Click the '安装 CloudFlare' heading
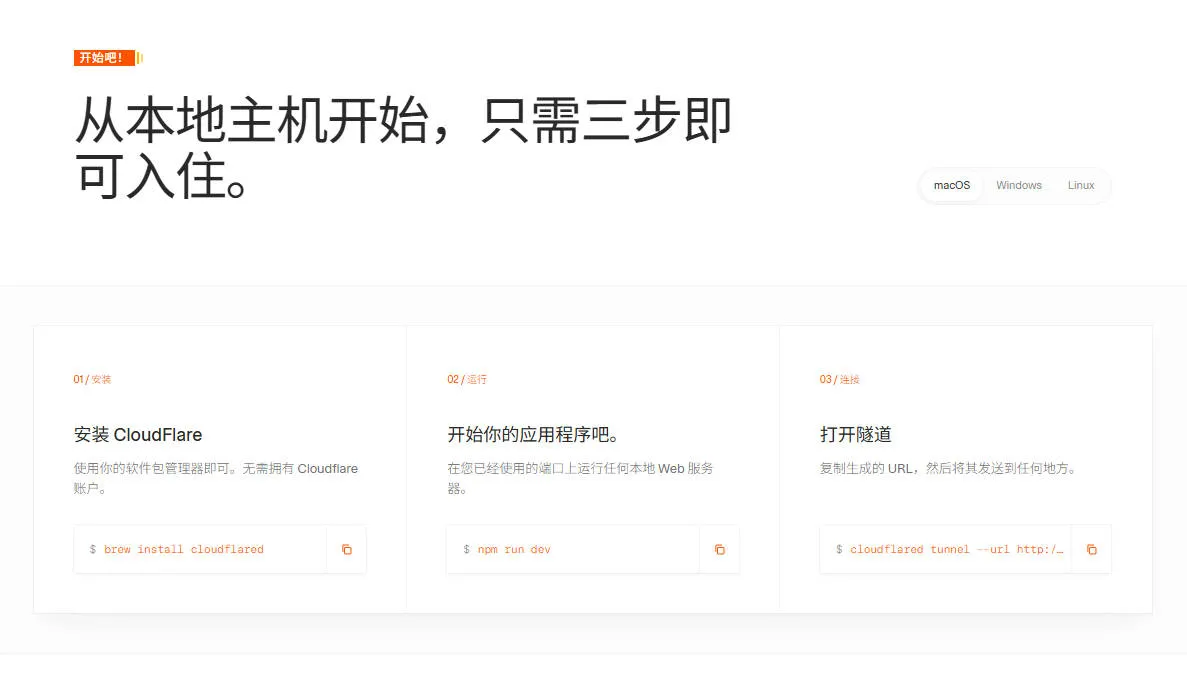 pyautogui.click(x=138, y=435)
